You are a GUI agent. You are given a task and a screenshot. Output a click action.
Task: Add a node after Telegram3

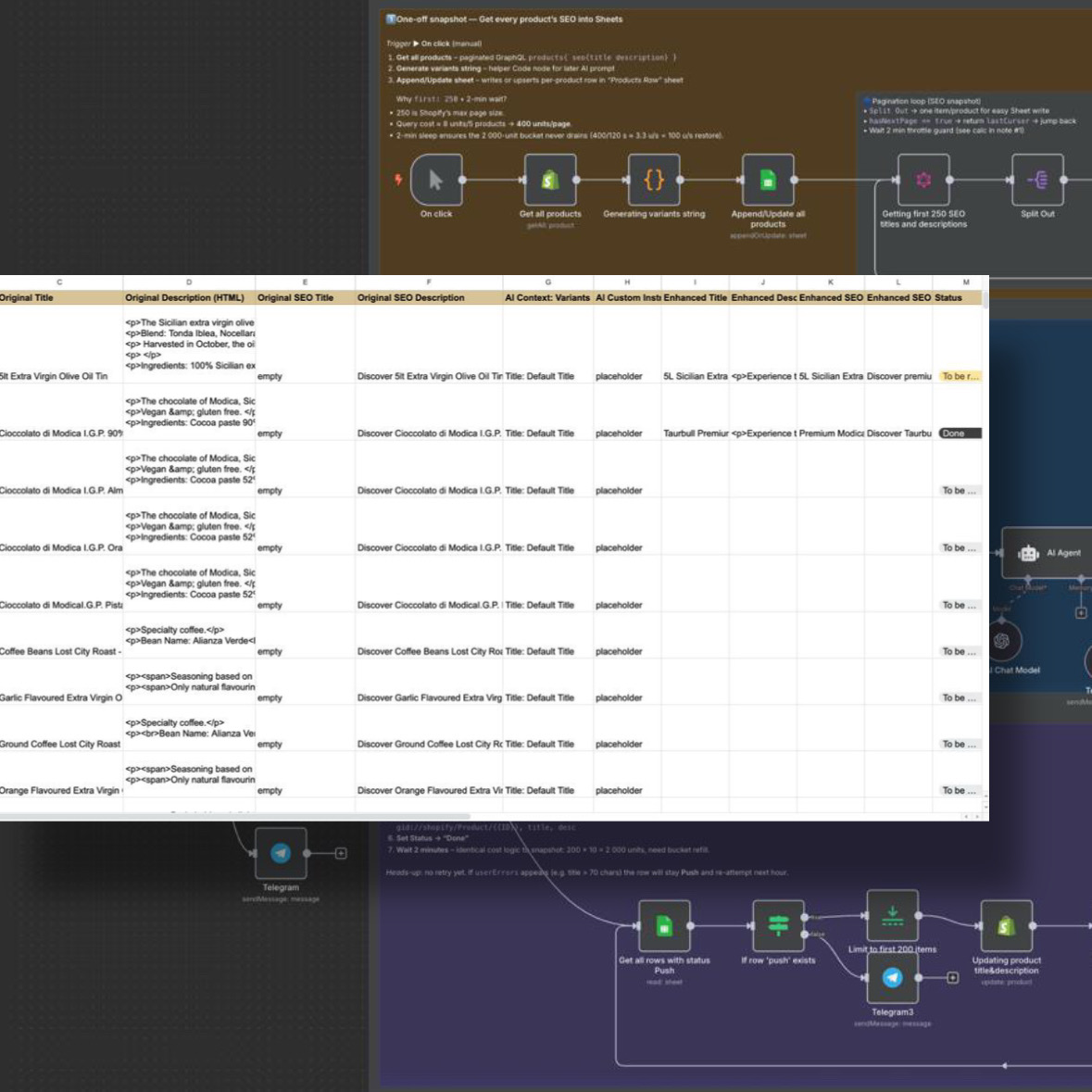953,978
